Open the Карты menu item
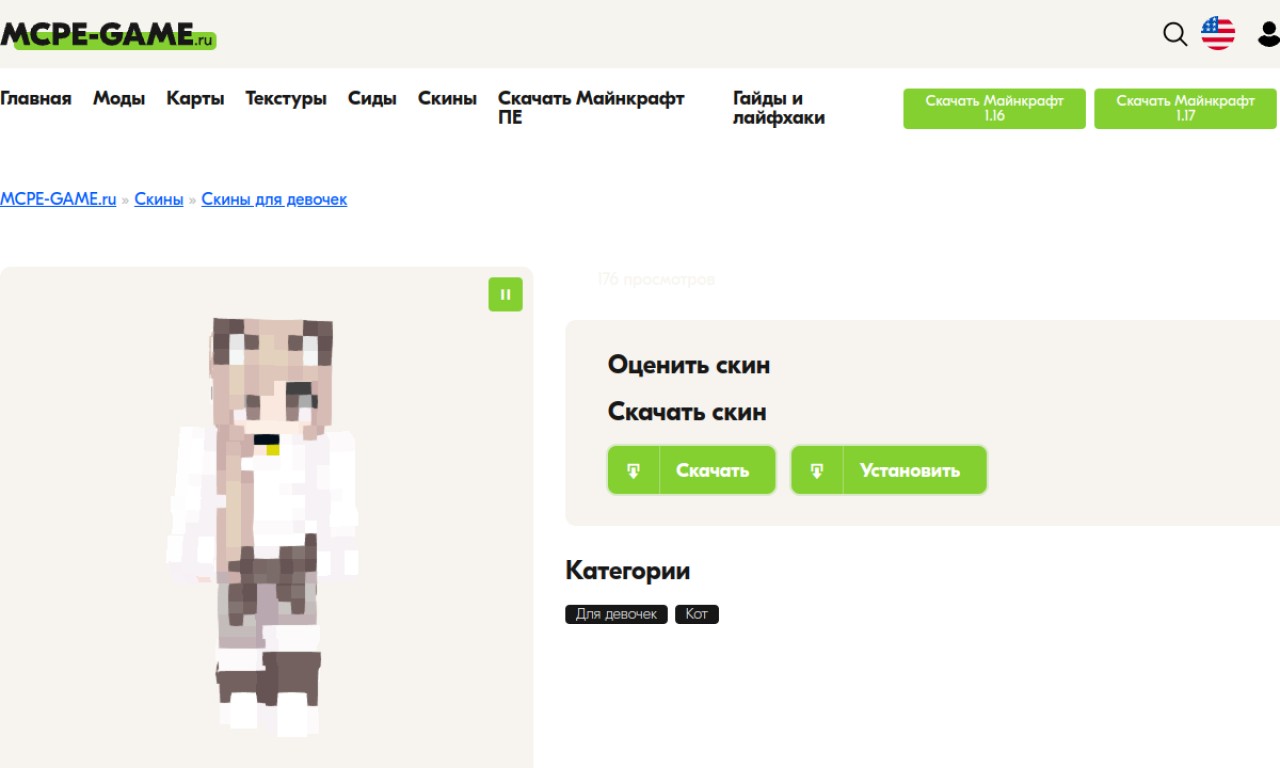 click(x=195, y=98)
